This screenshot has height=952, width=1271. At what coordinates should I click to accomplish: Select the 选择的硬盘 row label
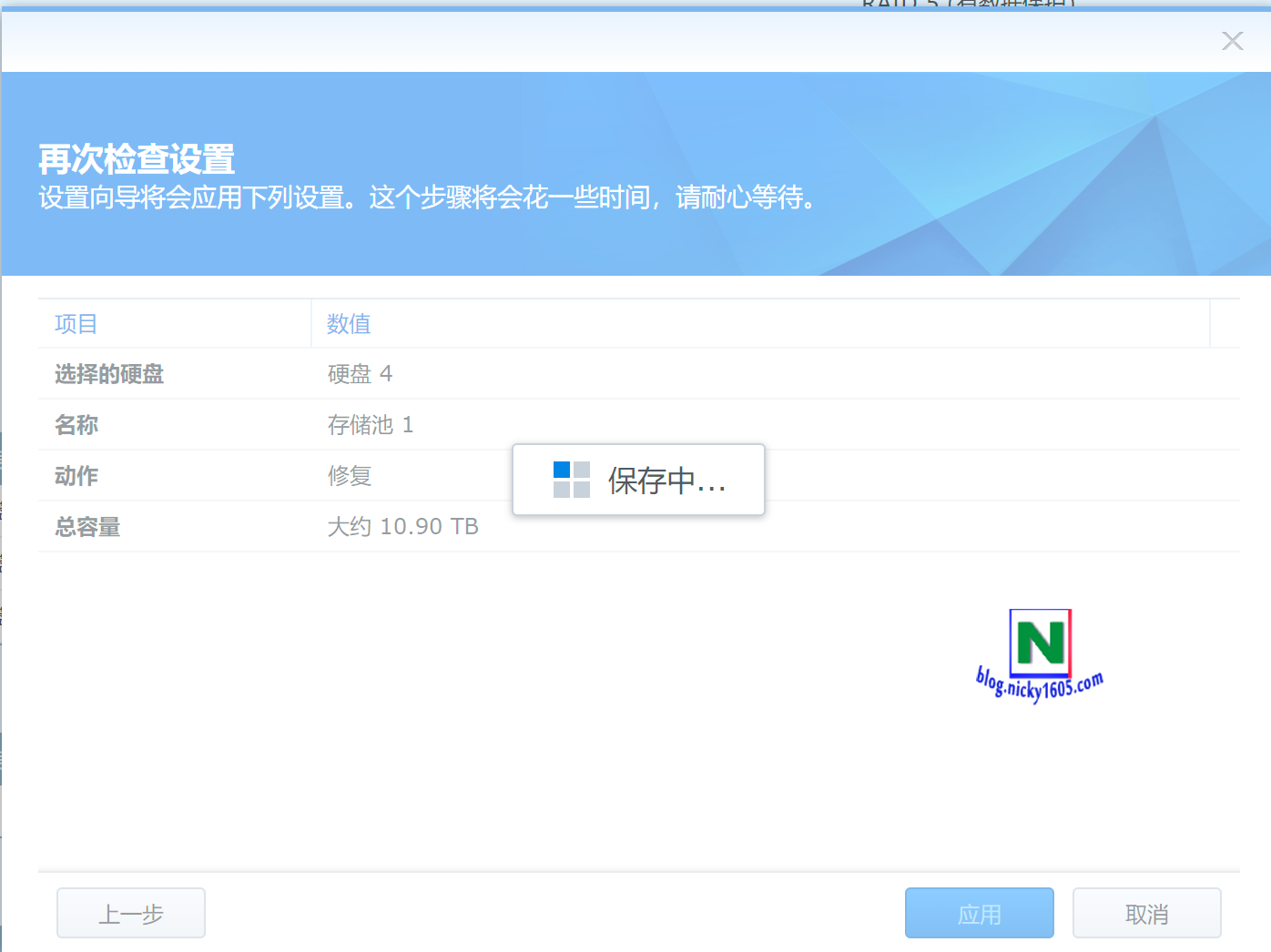click(109, 374)
